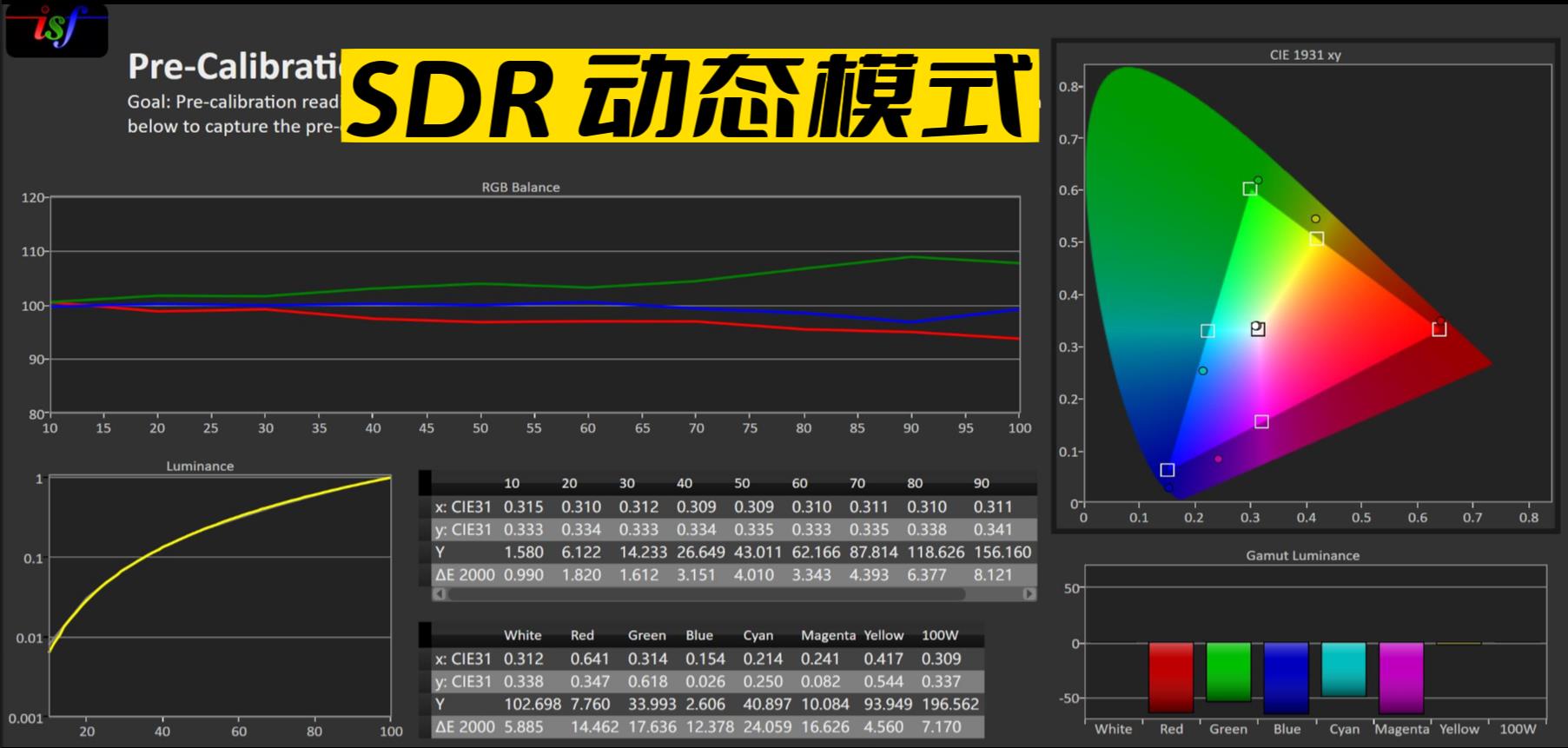This screenshot has width=1568, height=748.
Task: Click the yellow SDR 动态模式 banner
Action: tap(690, 96)
